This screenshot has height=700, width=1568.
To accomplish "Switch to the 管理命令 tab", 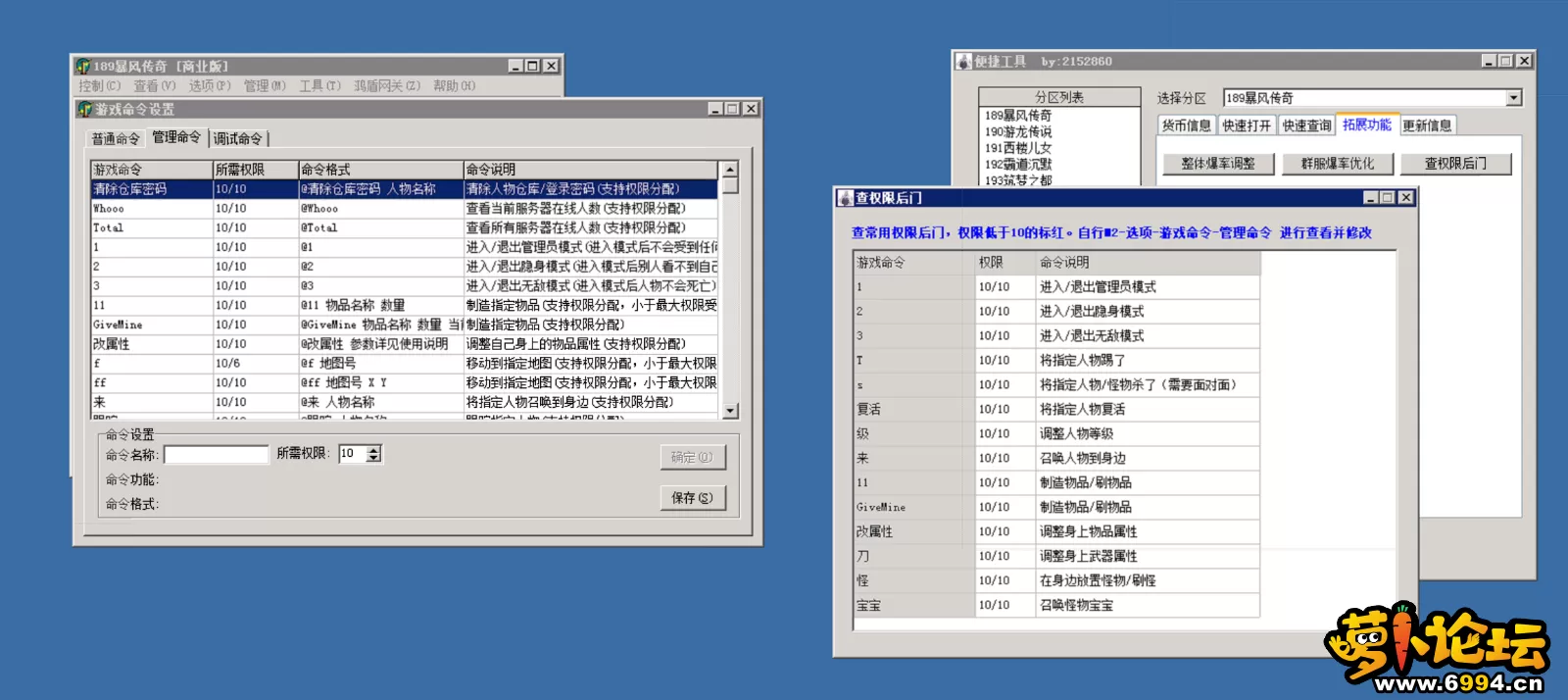I will pyautogui.click(x=176, y=137).
